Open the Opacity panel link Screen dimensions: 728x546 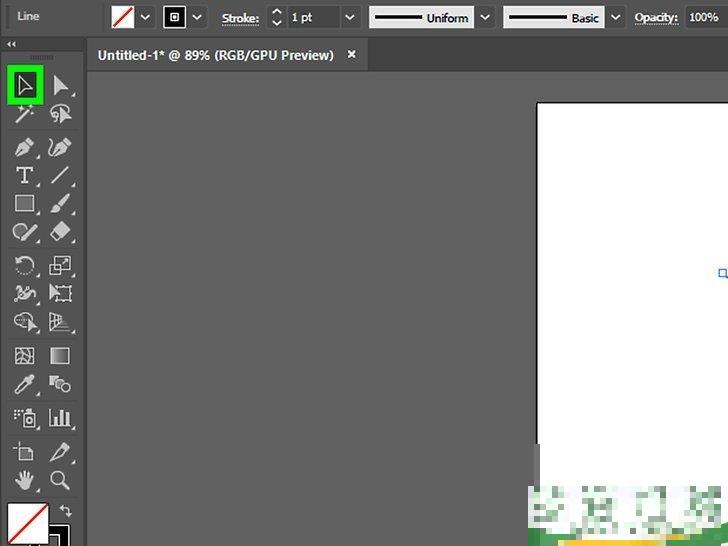[656, 18]
